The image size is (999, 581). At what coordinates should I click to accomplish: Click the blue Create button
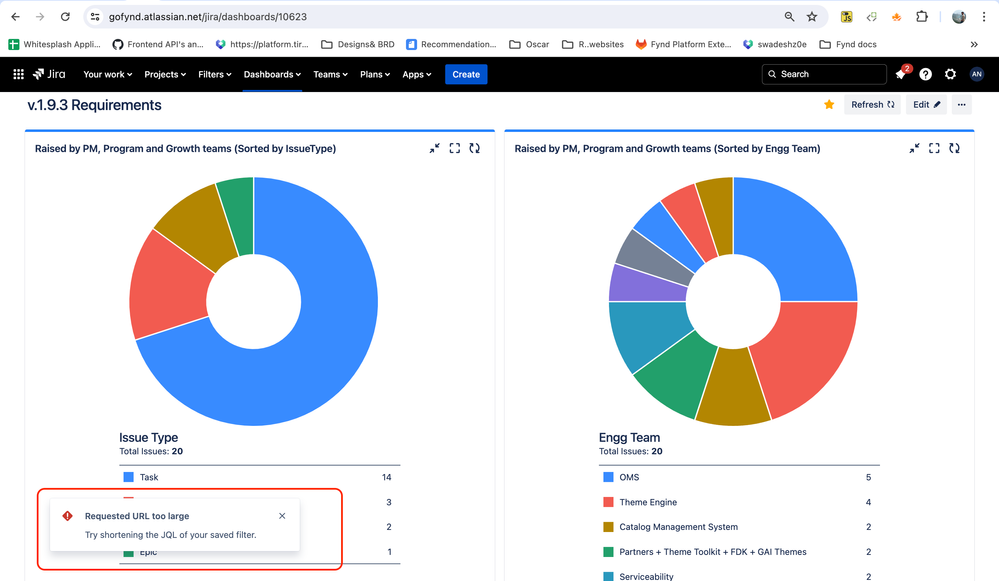[466, 74]
